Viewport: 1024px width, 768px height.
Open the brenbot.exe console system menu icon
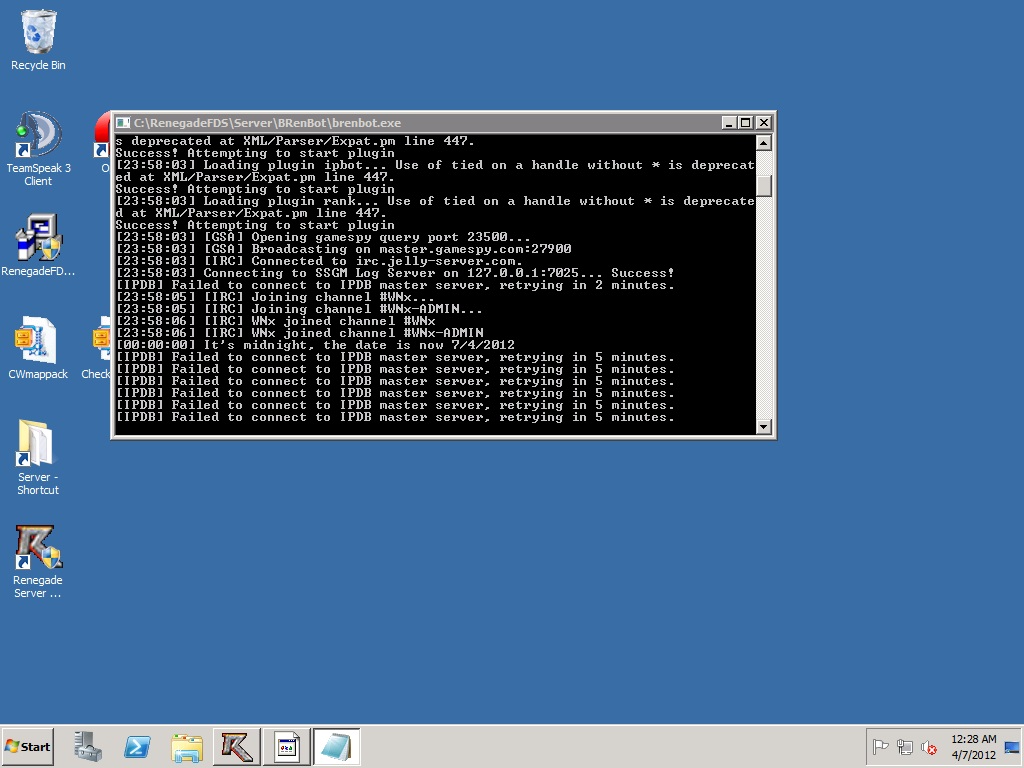tap(124, 123)
